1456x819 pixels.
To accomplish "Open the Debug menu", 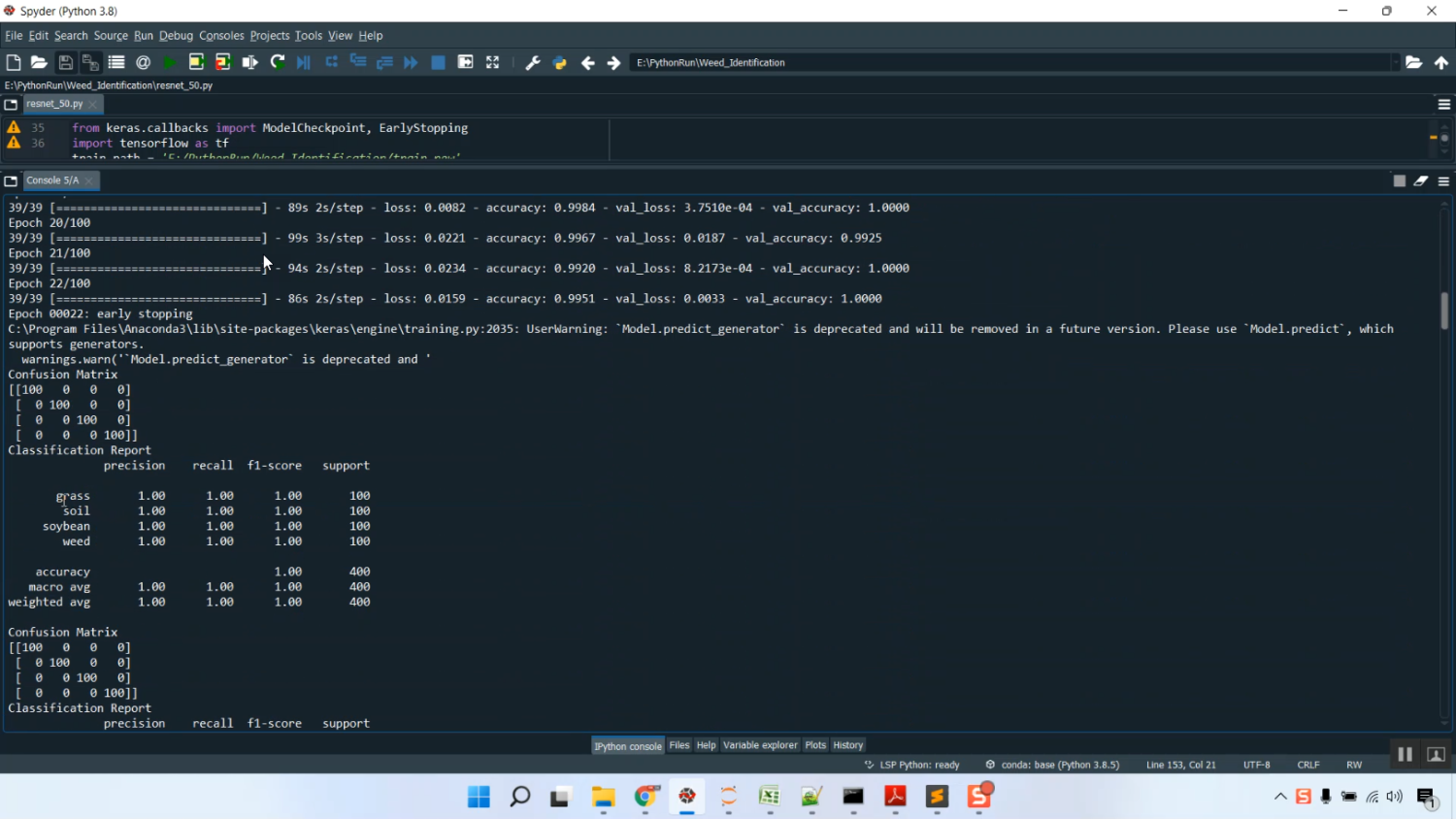I will (176, 35).
